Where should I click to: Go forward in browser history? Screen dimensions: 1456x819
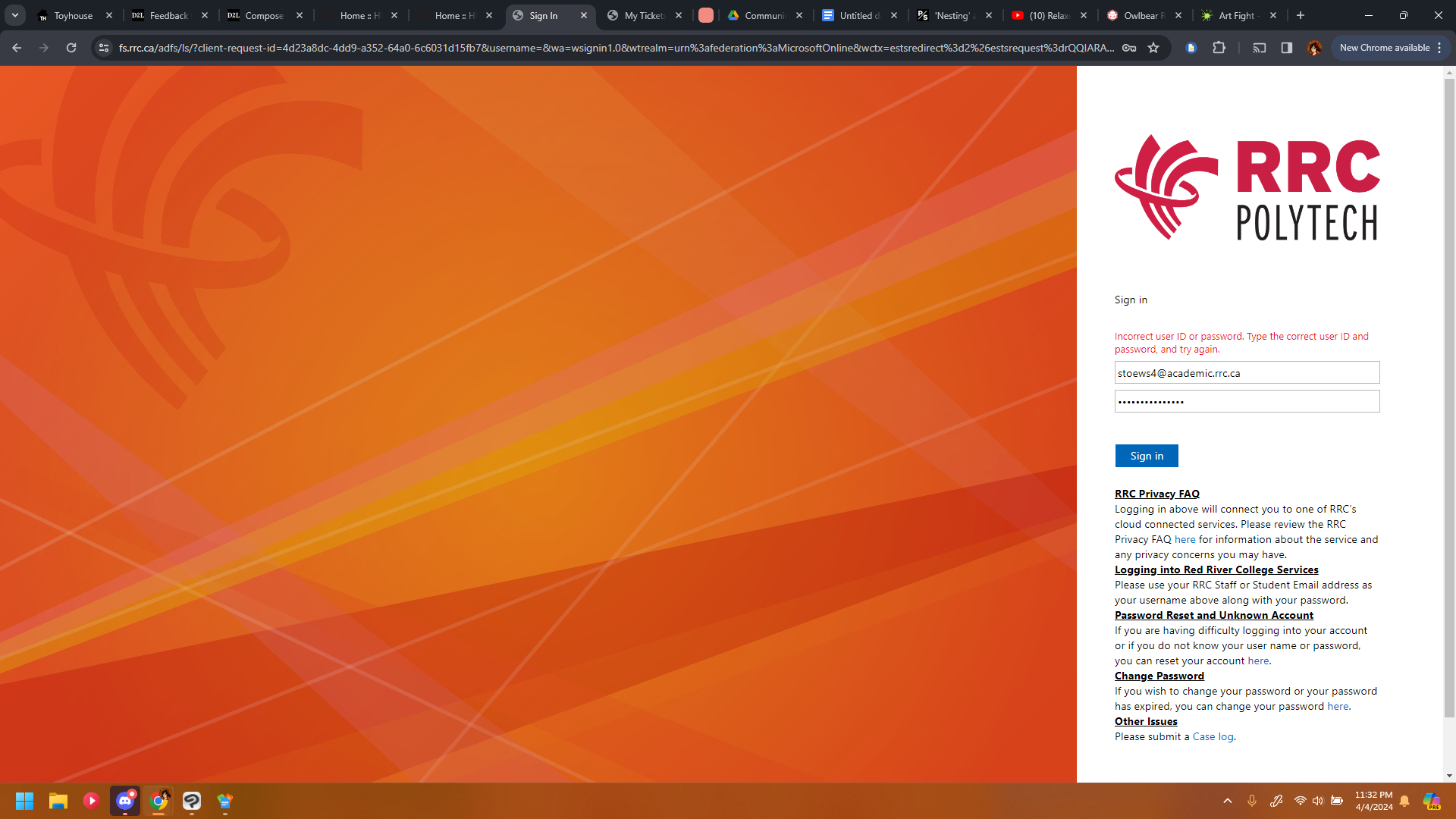click(x=44, y=48)
